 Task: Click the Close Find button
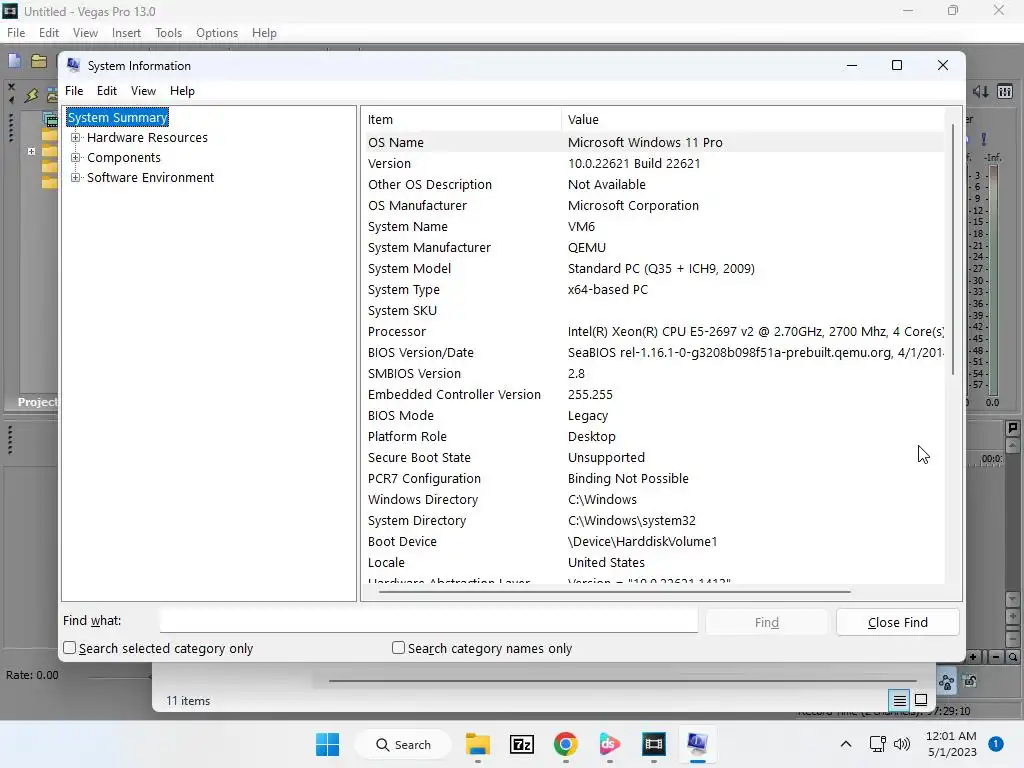[897, 622]
